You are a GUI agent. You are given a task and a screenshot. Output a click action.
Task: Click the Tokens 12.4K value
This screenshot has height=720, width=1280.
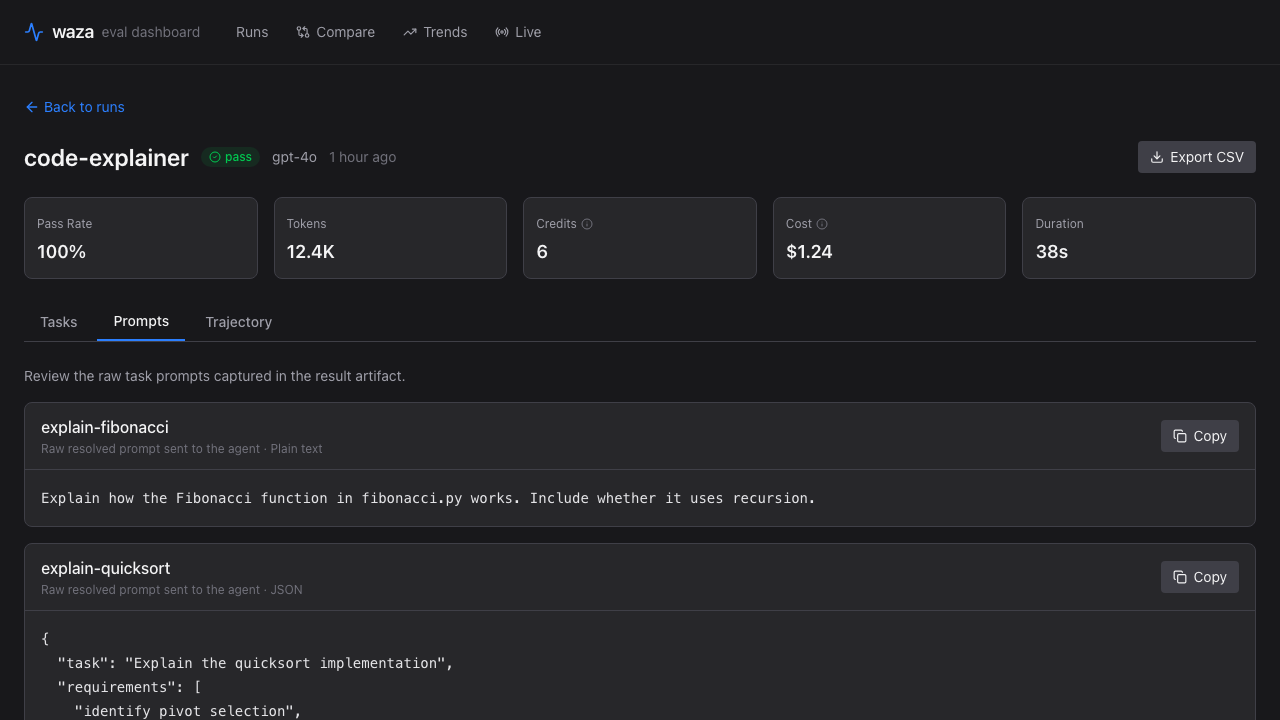(311, 252)
